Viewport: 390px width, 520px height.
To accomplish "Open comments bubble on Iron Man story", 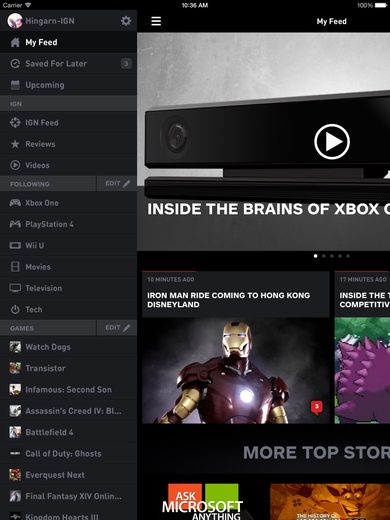I will point(317,407).
